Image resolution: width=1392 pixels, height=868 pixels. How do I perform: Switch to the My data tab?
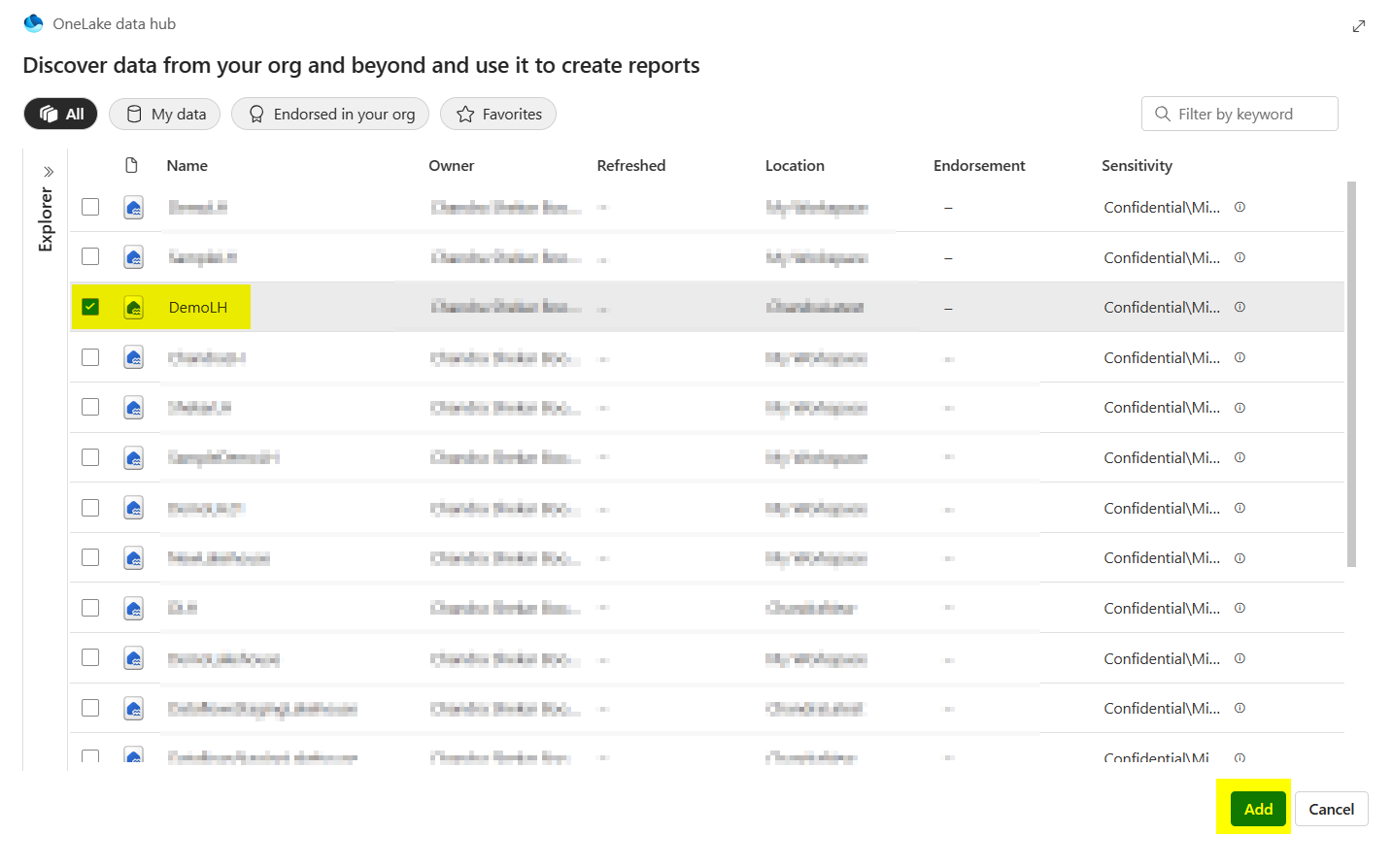[x=164, y=114]
